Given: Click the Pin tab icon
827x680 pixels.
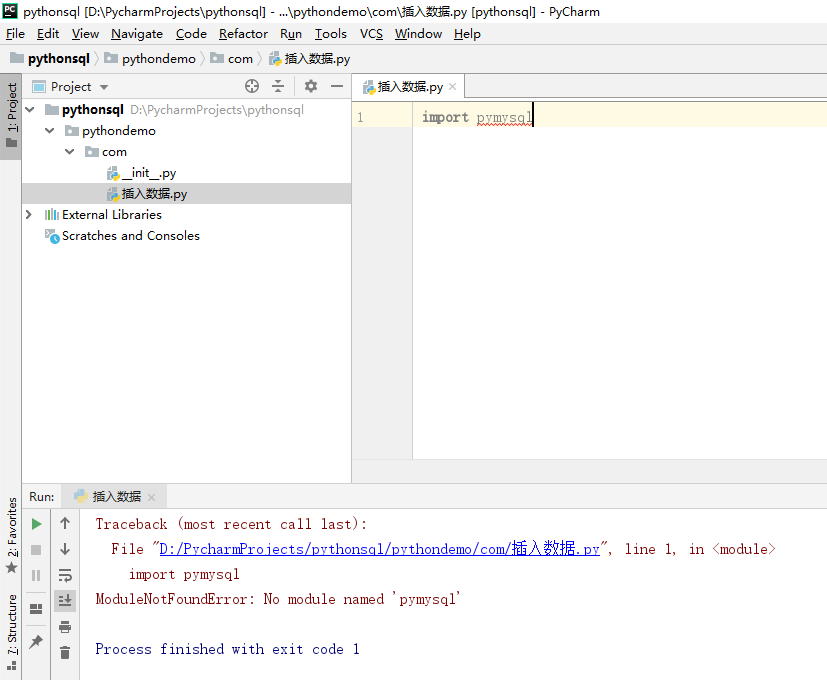Looking at the screenshot, I should tap(36, 641).
